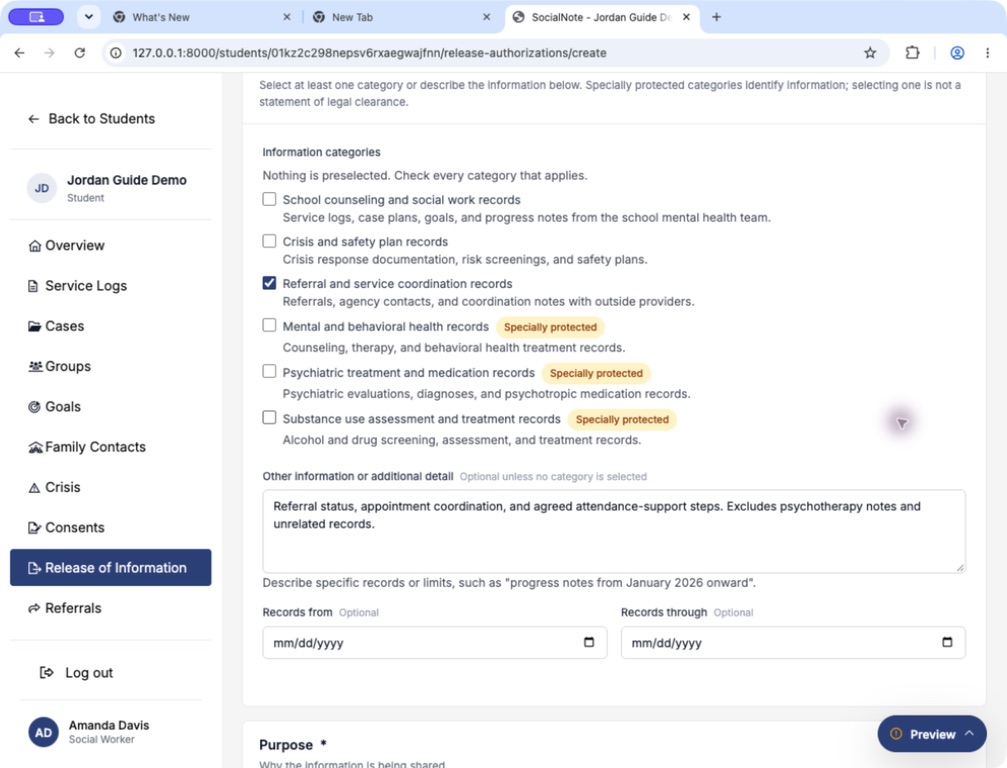Click the Preview button
Image resolution: width=1007 pixels, height=768 pixels.
932,734
